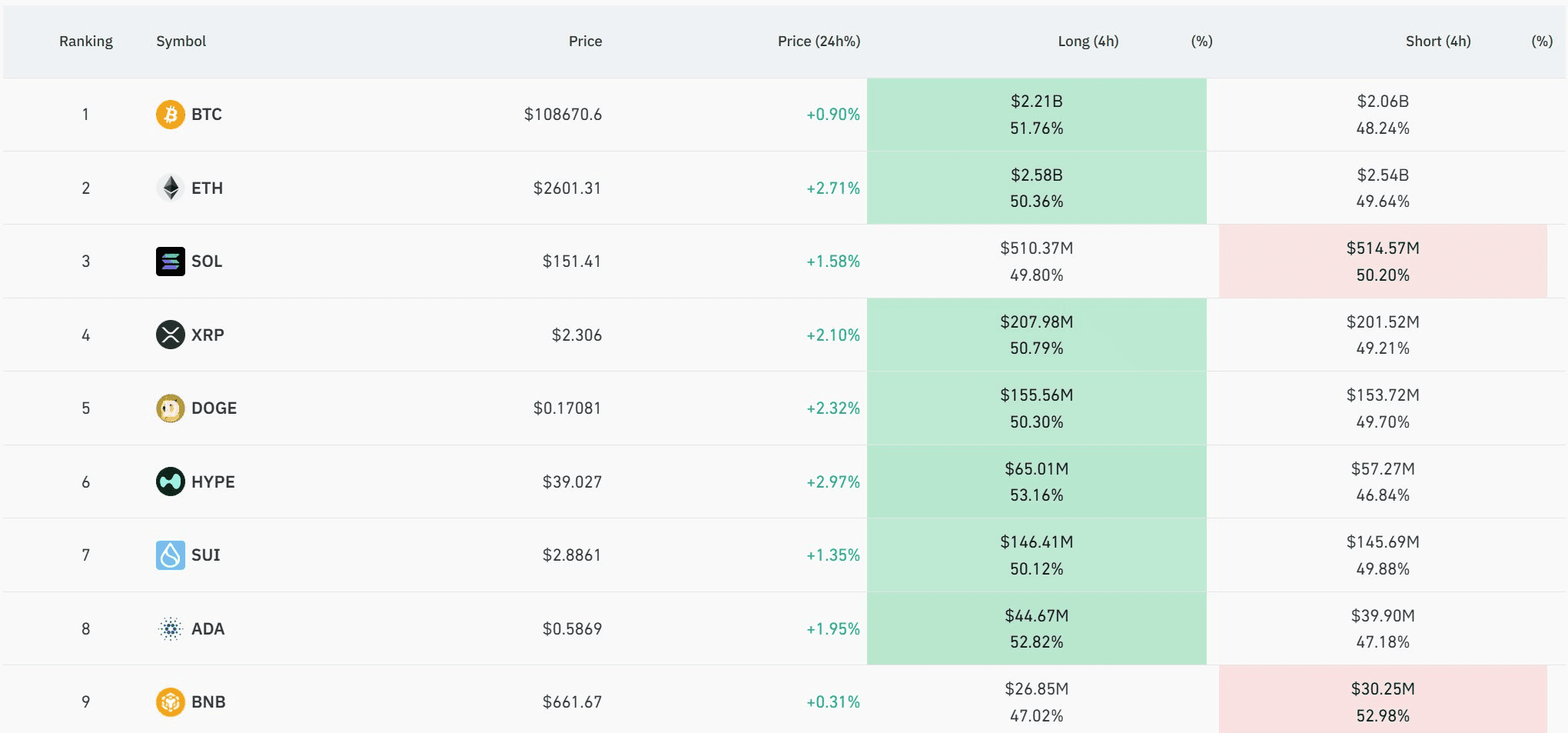
Task: Open the SOL symbol link
Action: pos(207,262)
